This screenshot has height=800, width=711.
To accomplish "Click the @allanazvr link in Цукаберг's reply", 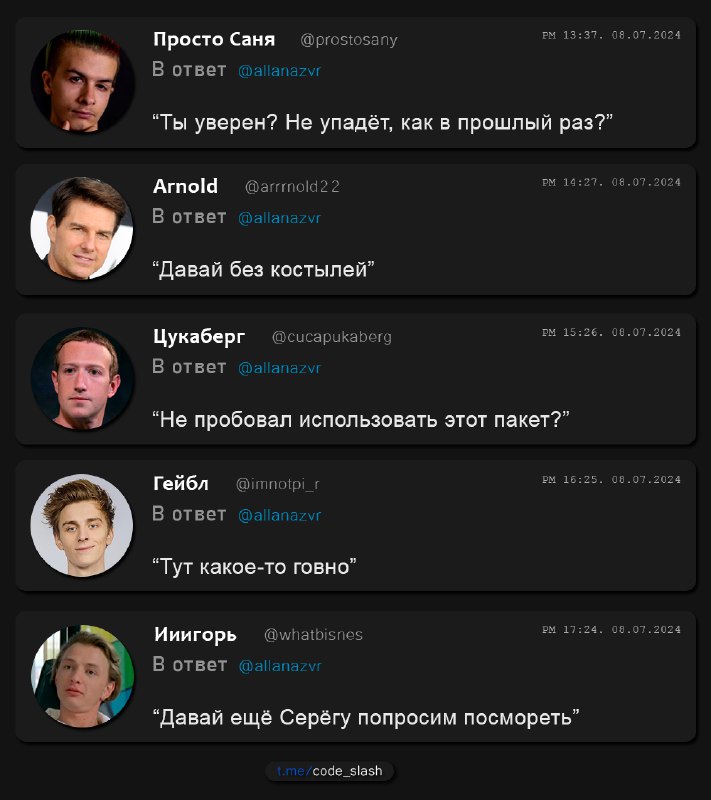I will point(280,368).
